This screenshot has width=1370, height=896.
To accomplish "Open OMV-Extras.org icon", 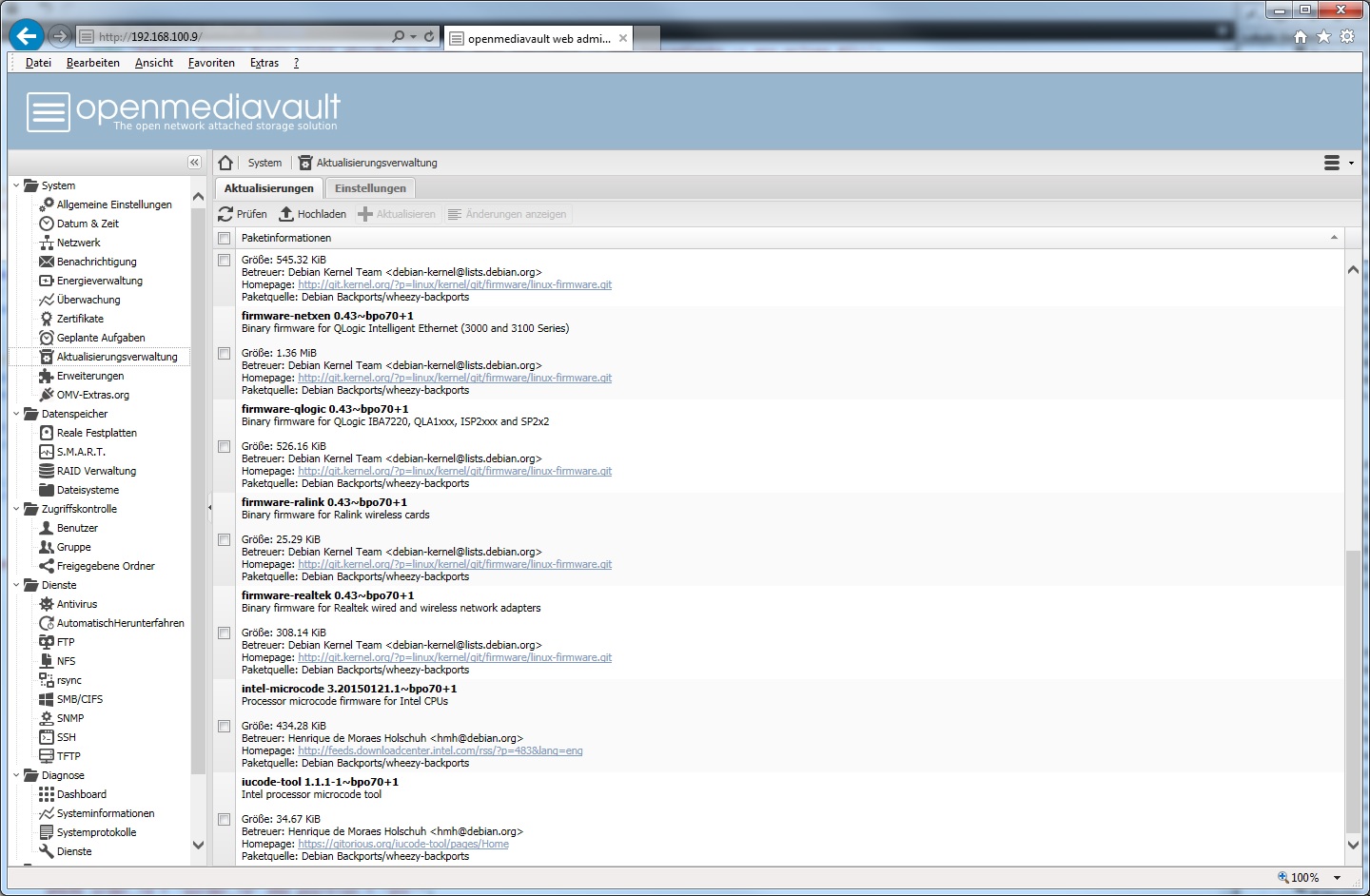I will coord(46,395).
